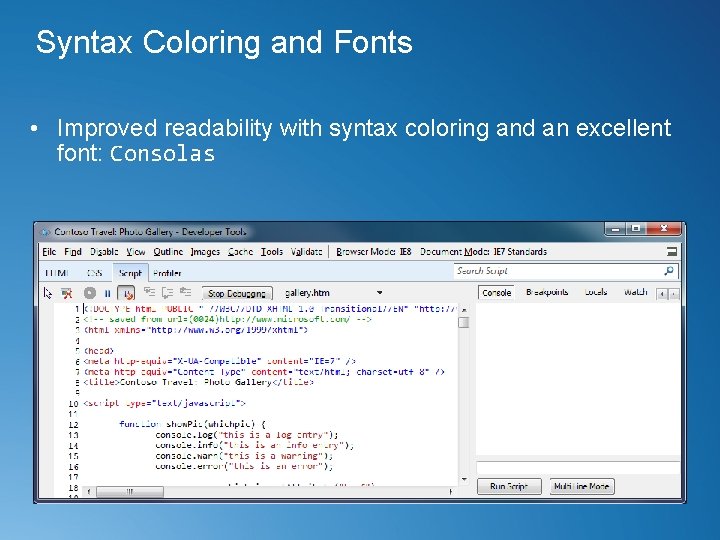Switch to the Profiler tab
This screenshot has width=720, height=540.
pyautogui.click(x=167, y=273)
